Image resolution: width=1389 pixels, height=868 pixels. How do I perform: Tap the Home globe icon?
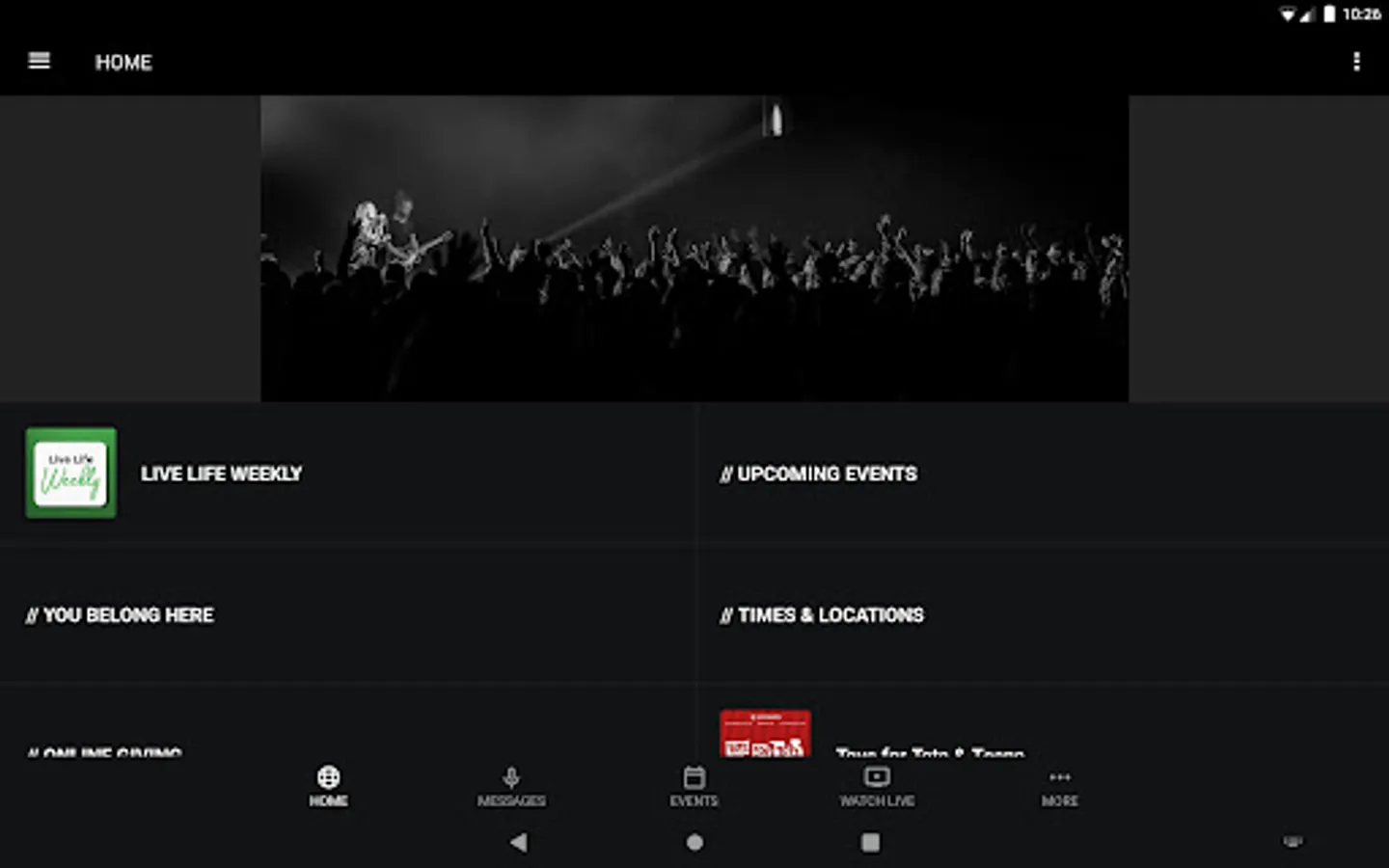tap(328, 776)
